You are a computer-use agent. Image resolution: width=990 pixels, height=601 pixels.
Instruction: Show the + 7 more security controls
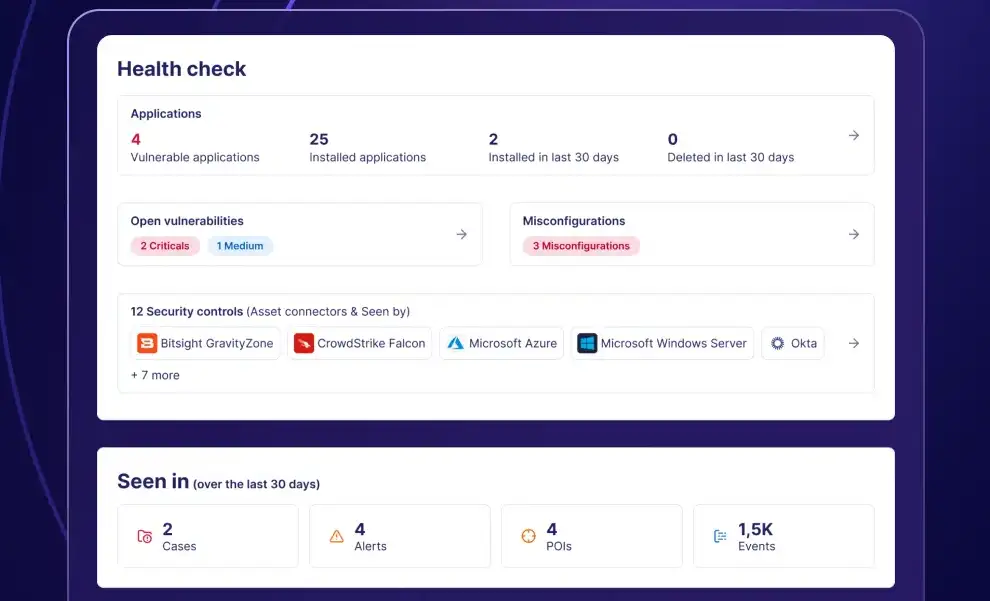click(x=155, y=375)
